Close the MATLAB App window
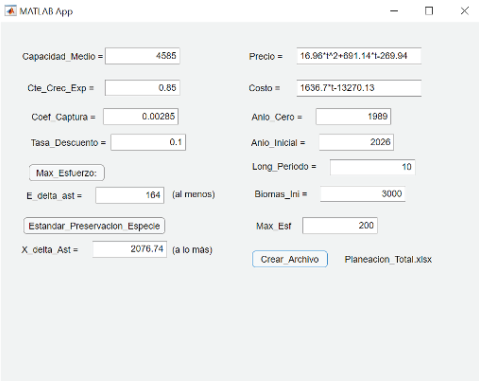Image resolution: width=479 pixels, height=381 pixels. (465, 11)
